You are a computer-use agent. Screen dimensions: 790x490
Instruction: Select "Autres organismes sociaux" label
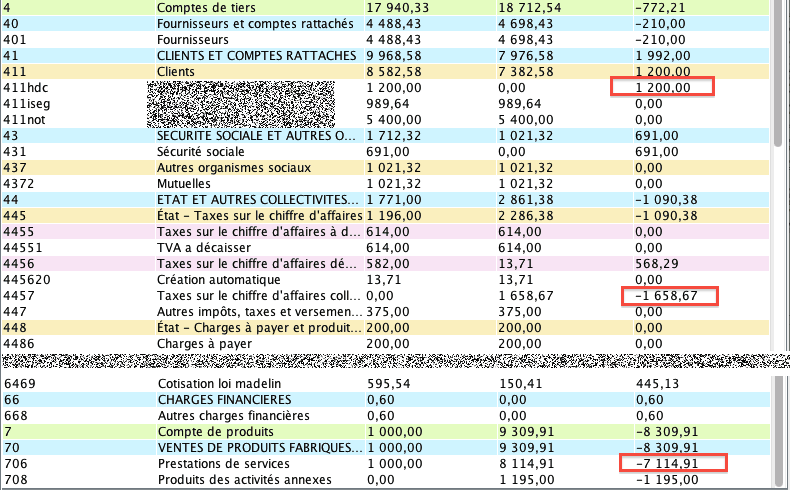pyautogui.click(x=234, y=168)
